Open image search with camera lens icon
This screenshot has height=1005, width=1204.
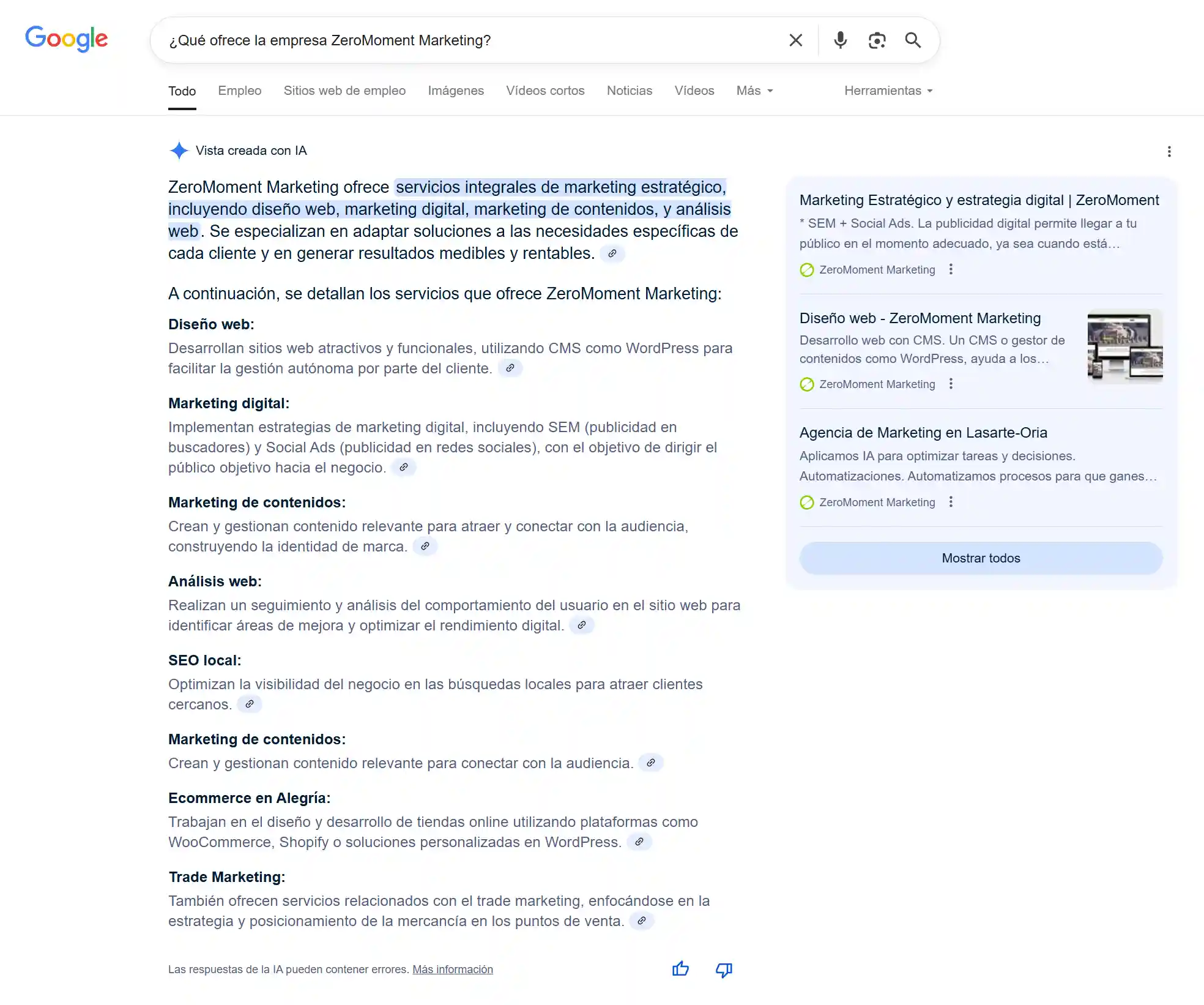pyautogui.click(x=877, y=40)
